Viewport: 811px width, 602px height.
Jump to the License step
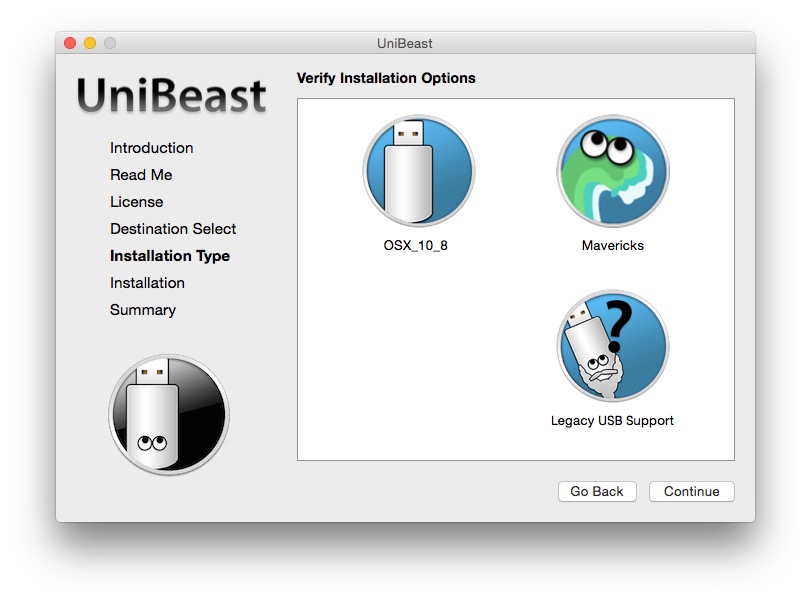coord(136,202)
